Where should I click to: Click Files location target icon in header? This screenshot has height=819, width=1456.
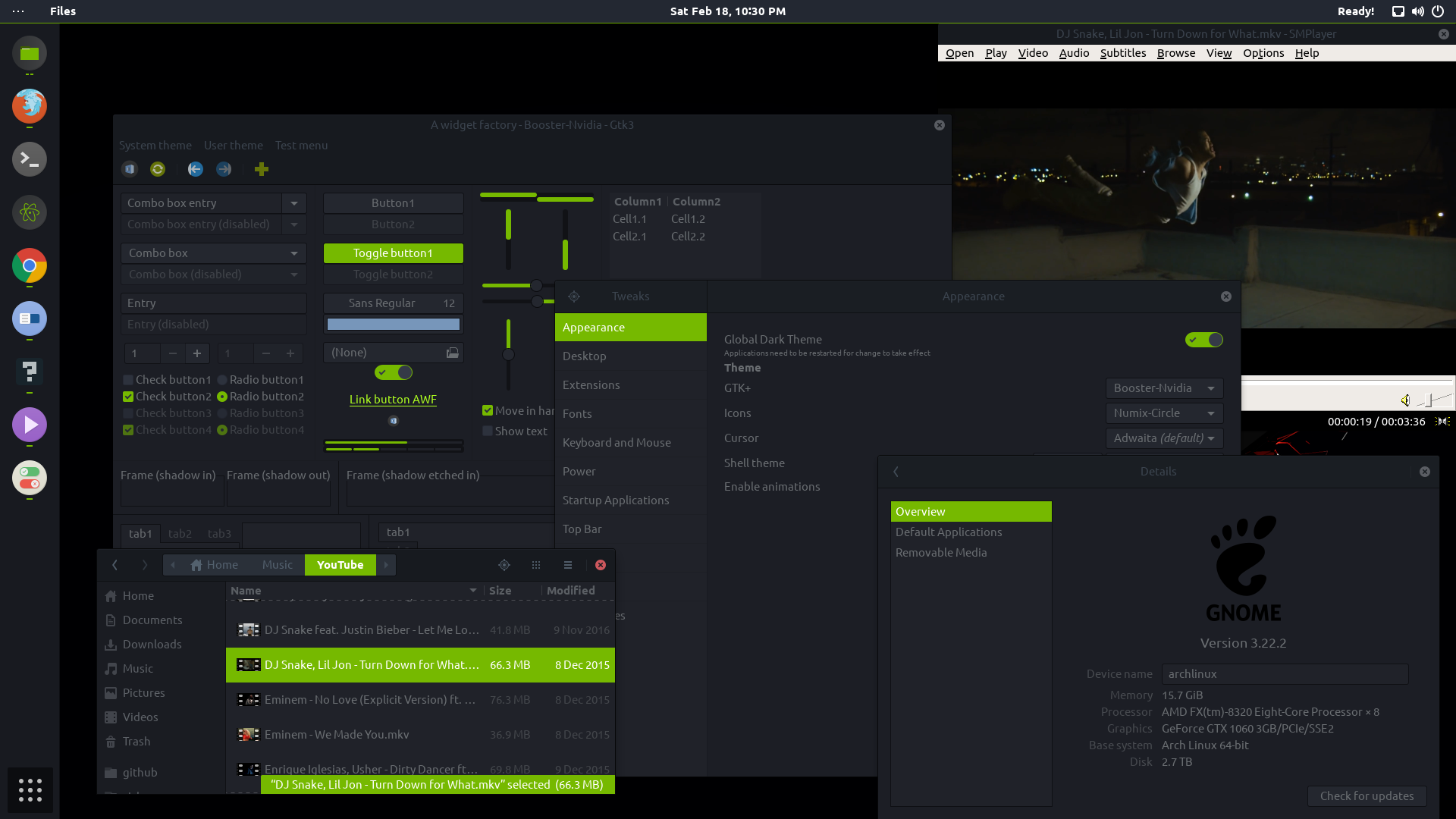click(x=504, y=565)
